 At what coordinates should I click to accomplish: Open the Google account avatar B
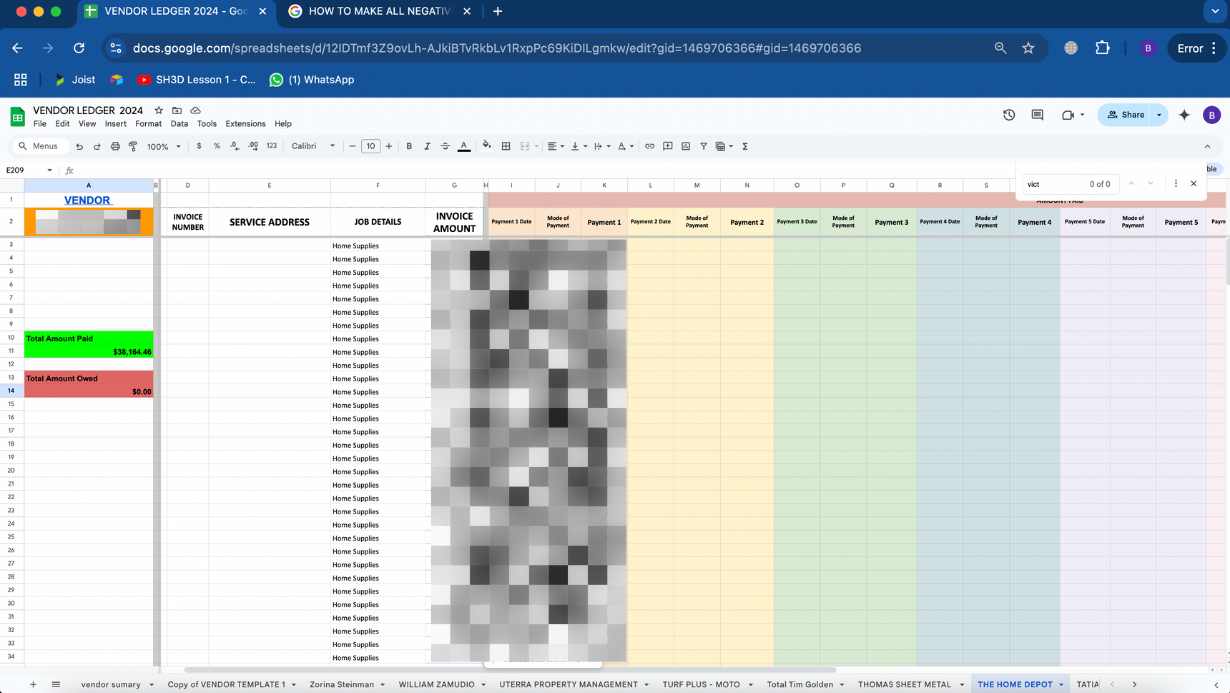pyautogui.click(x=1212, y=115)
